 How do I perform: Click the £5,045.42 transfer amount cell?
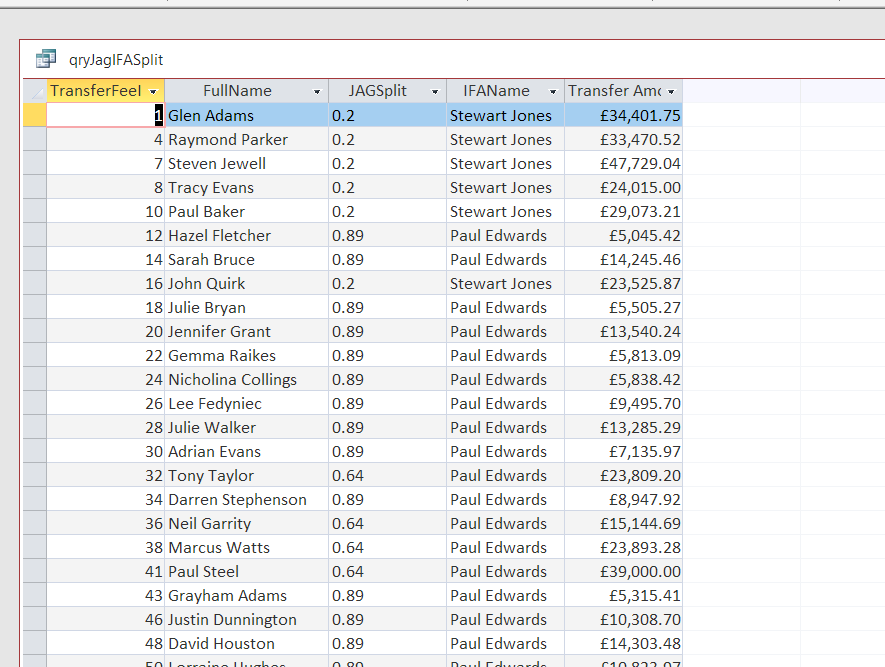[x=624, y=235]
